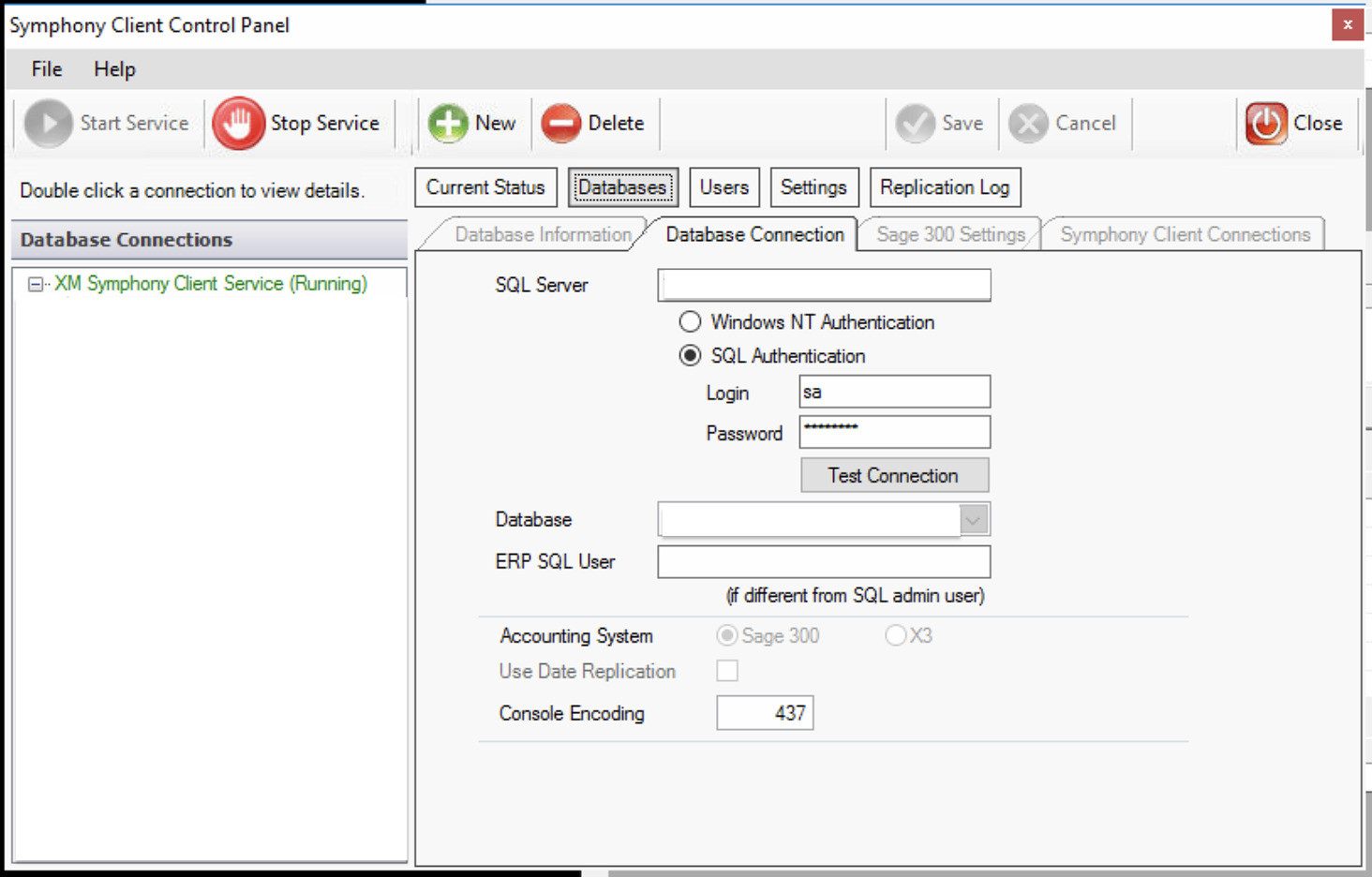Image resolution: width=1372 pixels, height=877 pixels.
Task: Click the Databases button
Action: pyautogui.click(x=622, y=187)
